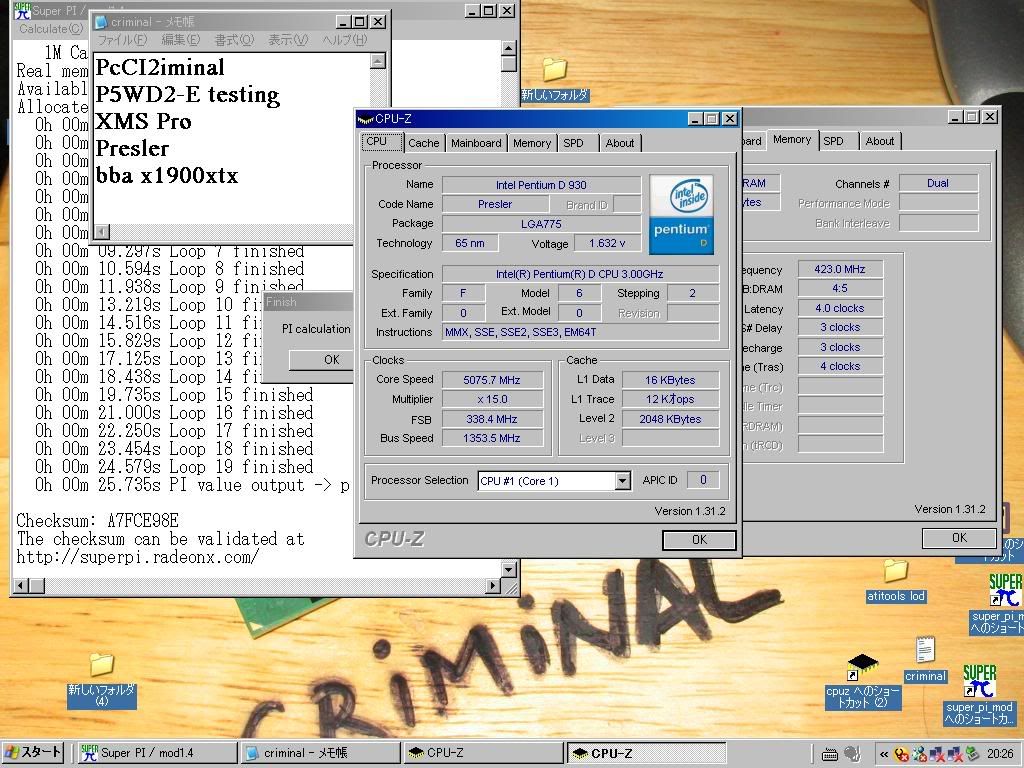
Task: Click the Instructions field 'MMX, SSE, SSE2, SSE3, EM64T'
Action: [x=581, y=332]
